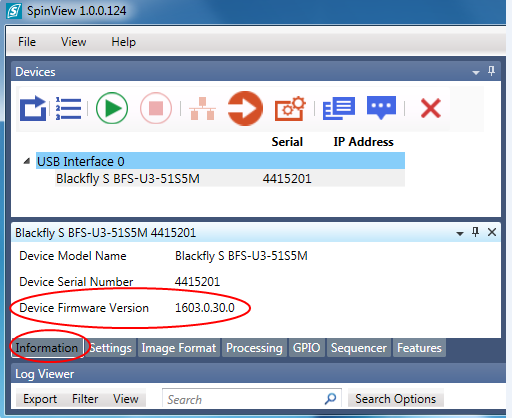Click the blue document list icon

[339, 109]
